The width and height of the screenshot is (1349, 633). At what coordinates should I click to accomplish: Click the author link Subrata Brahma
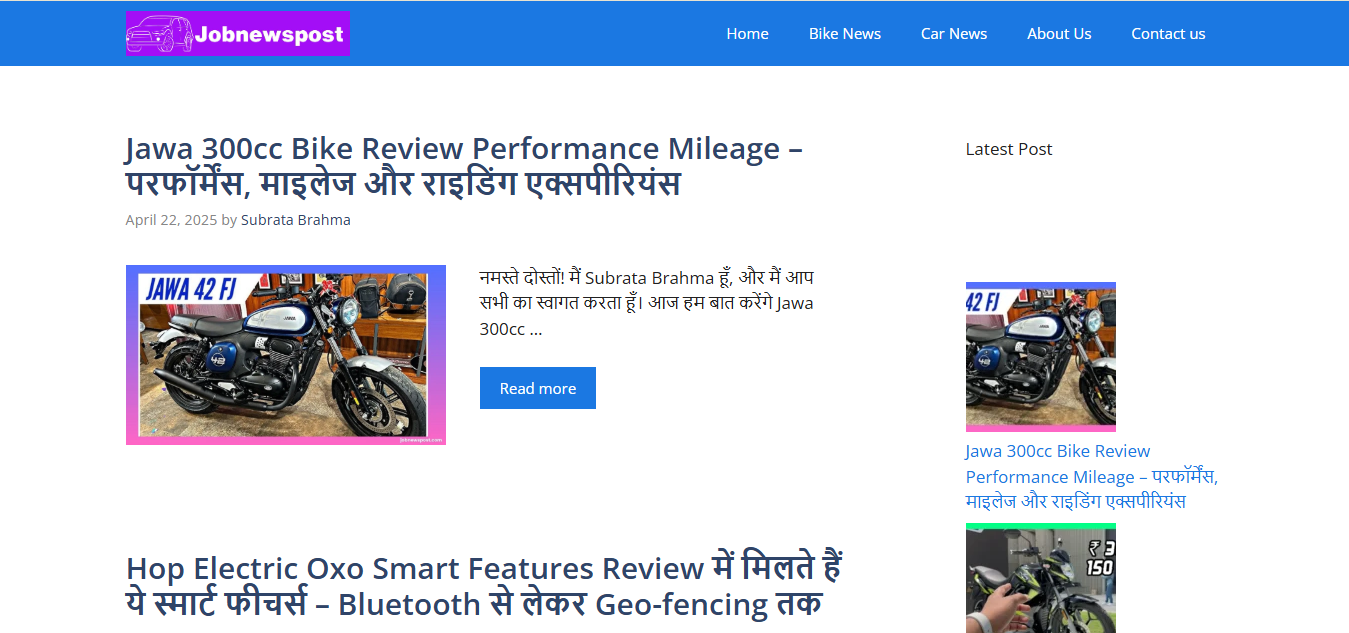(296, 220)
